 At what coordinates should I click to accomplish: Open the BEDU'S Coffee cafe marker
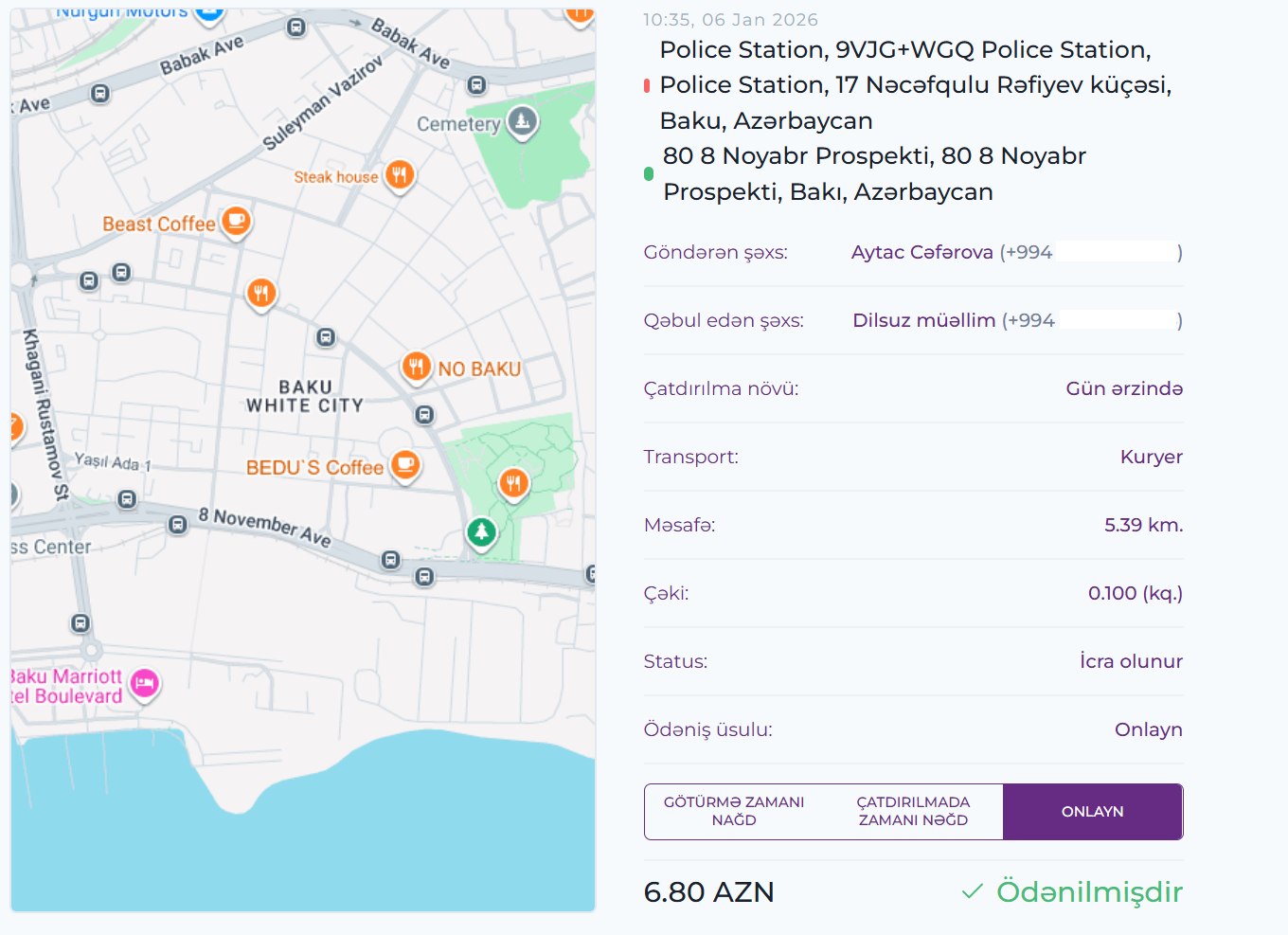pyautogui.click(x=405, y=464)
